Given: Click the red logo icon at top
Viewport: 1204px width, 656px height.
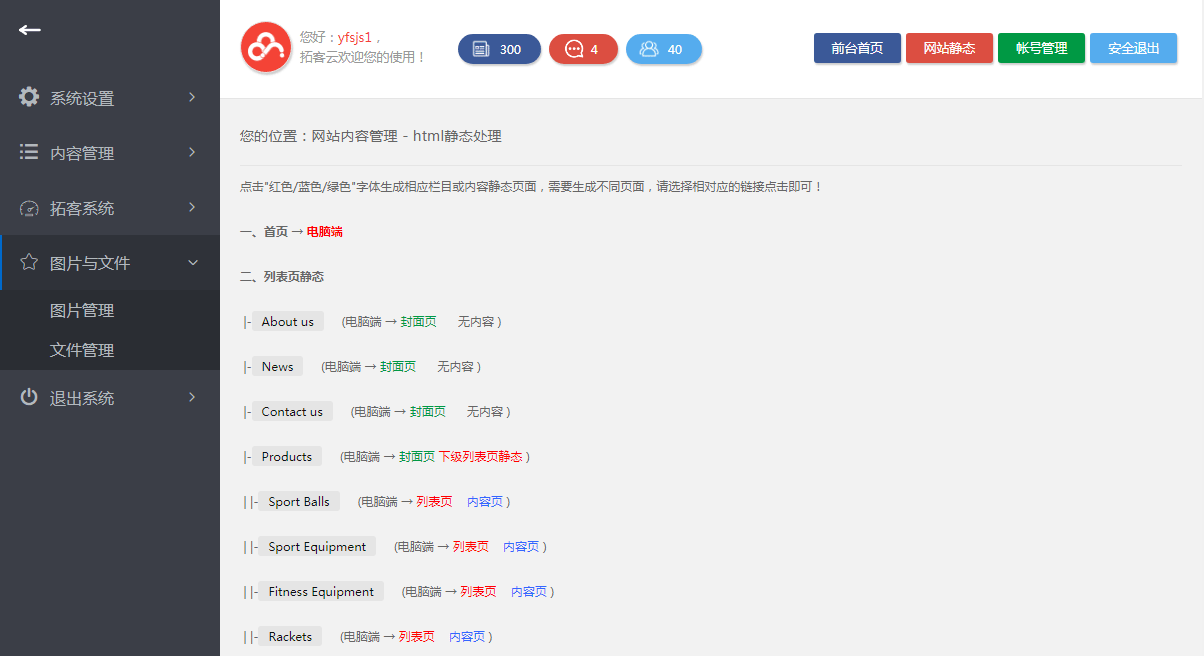Looking at the screenshot, I should (x=265, y=47).
